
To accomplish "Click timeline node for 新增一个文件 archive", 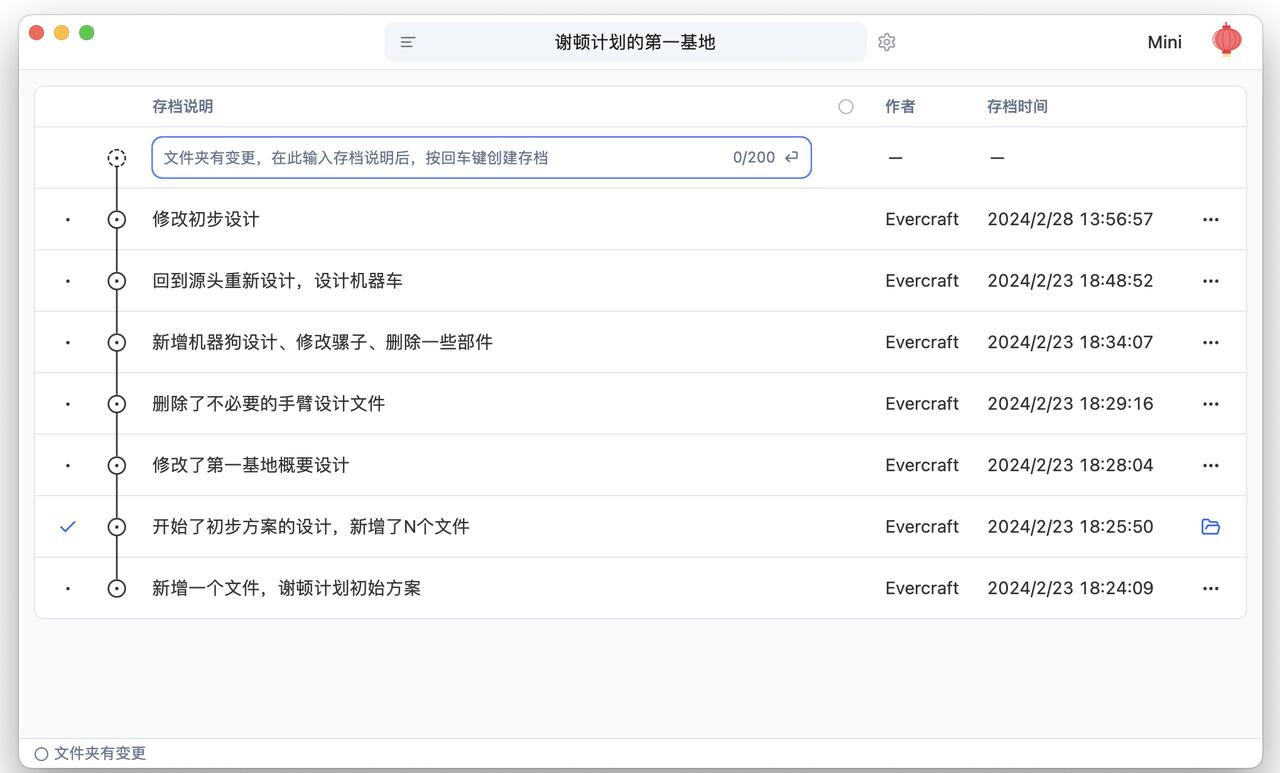I will click(117, 589).
